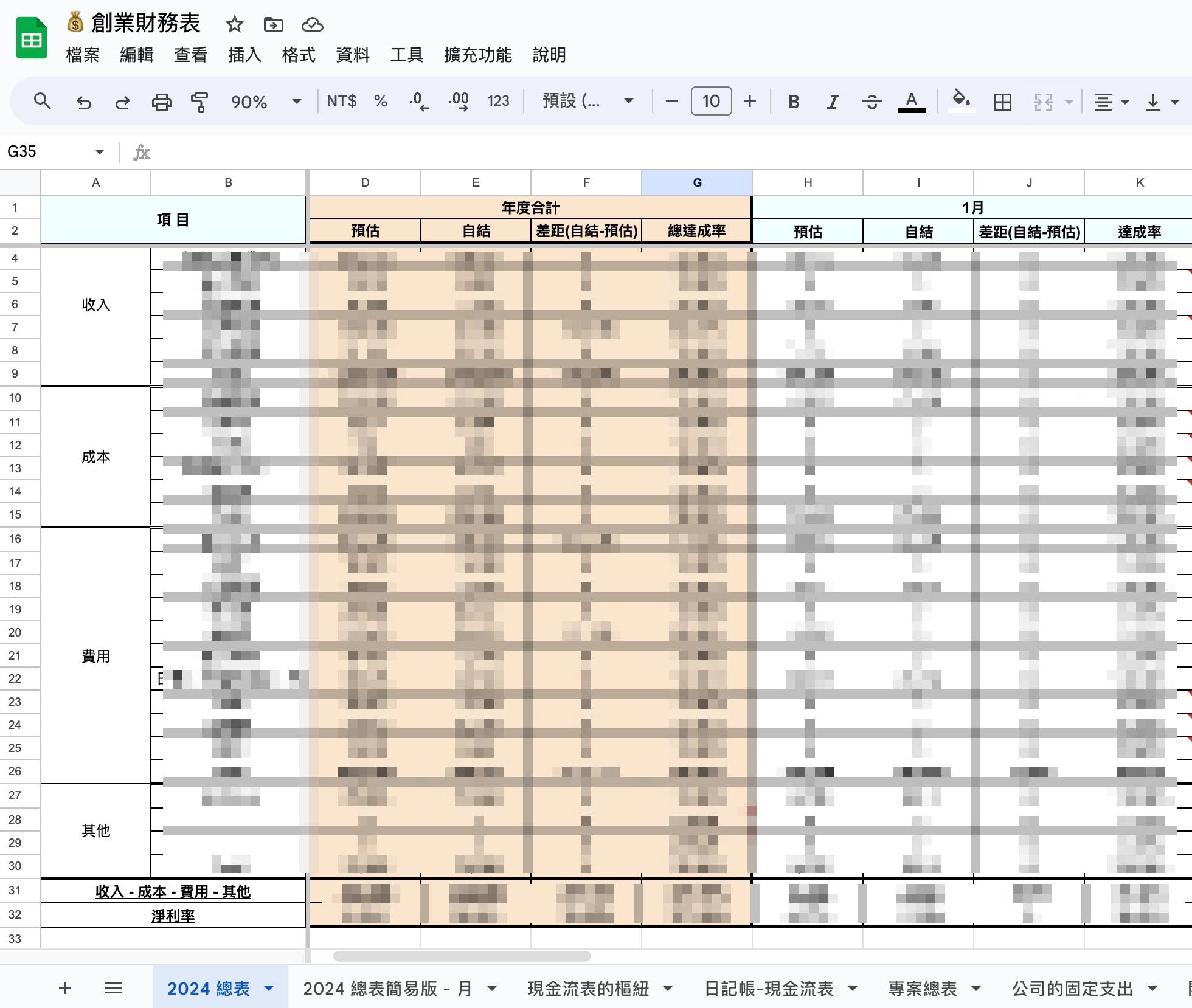This screenshot has height=1008, width=1192.
Task: Increase font size with plus button
Action: (x=750, y=101)
